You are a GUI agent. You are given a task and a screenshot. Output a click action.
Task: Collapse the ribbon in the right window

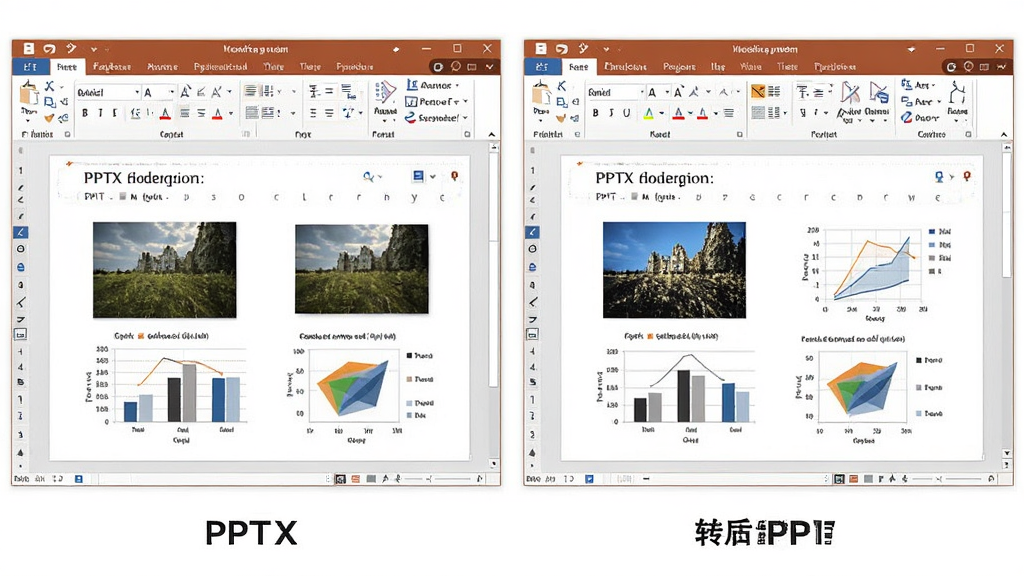click(1004, 134)
